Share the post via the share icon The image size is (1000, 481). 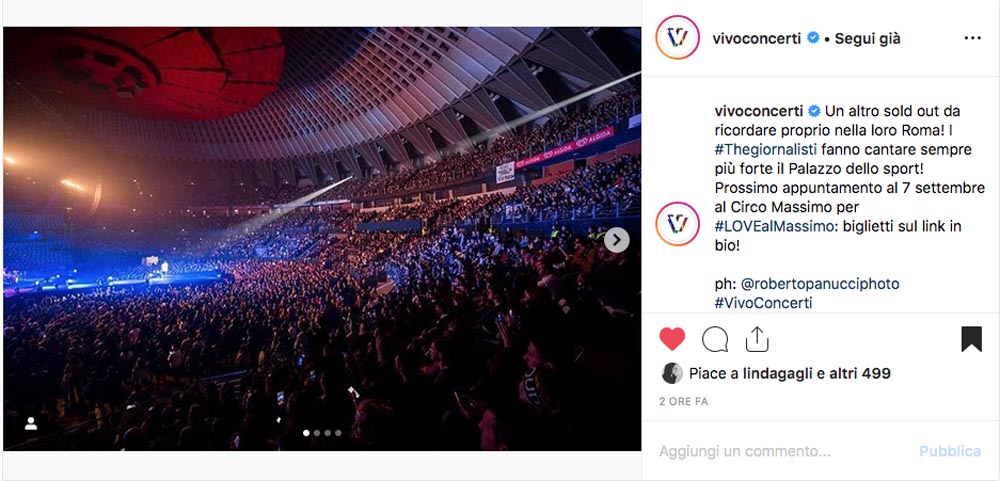point(756,339)
